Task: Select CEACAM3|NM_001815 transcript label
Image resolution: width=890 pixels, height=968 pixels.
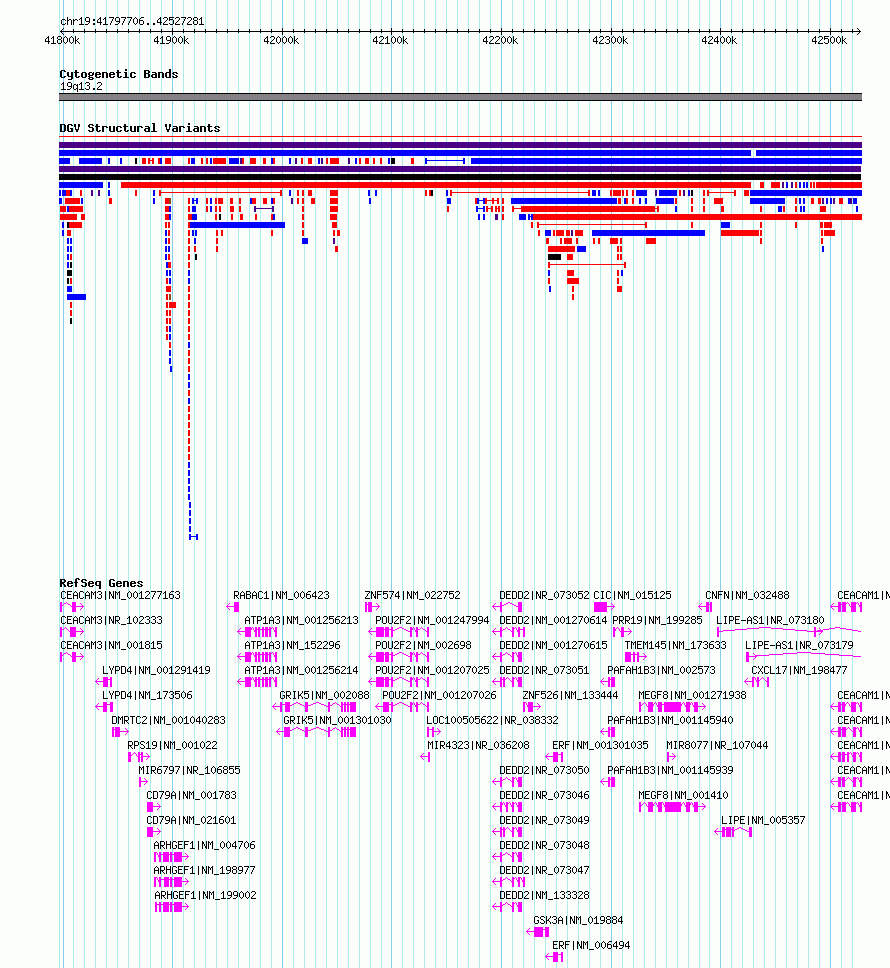Action: point(111,645)
